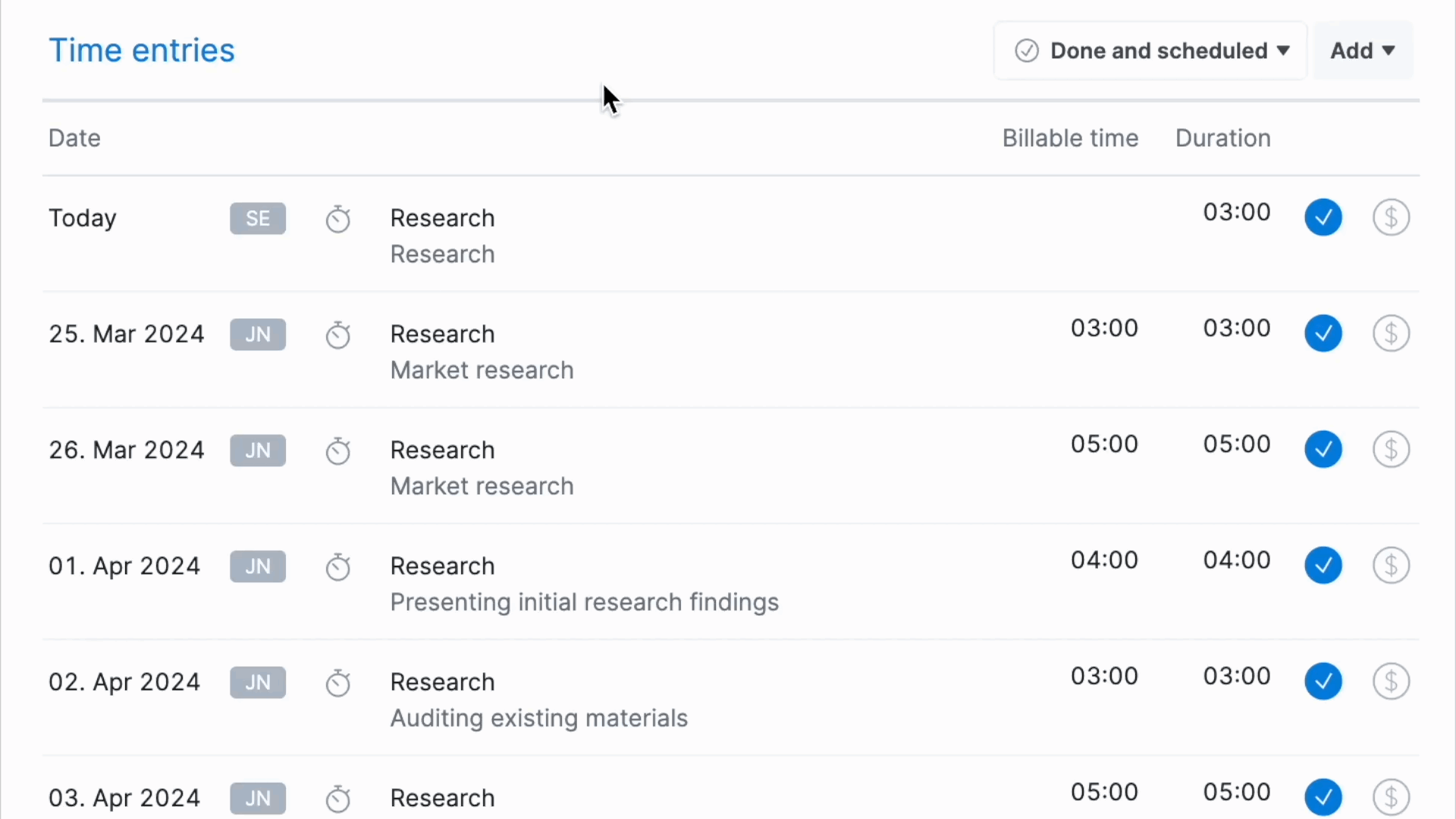This screenshot has width=1456, height=819.
Task: Click the stopwatch icon for 26. Mar 2024
Action: point(338,451)
